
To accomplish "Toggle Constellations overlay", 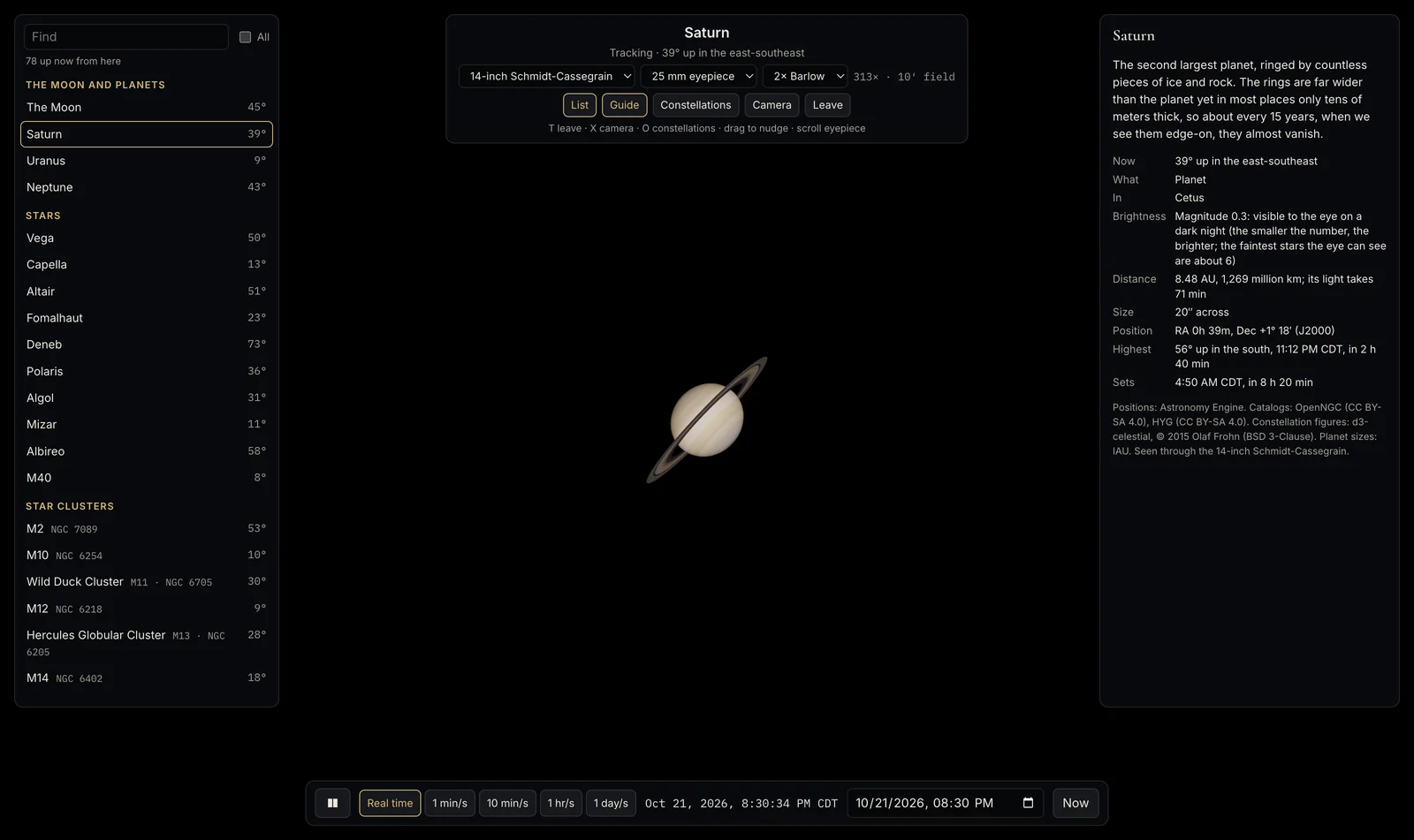I will click(696, 105).
